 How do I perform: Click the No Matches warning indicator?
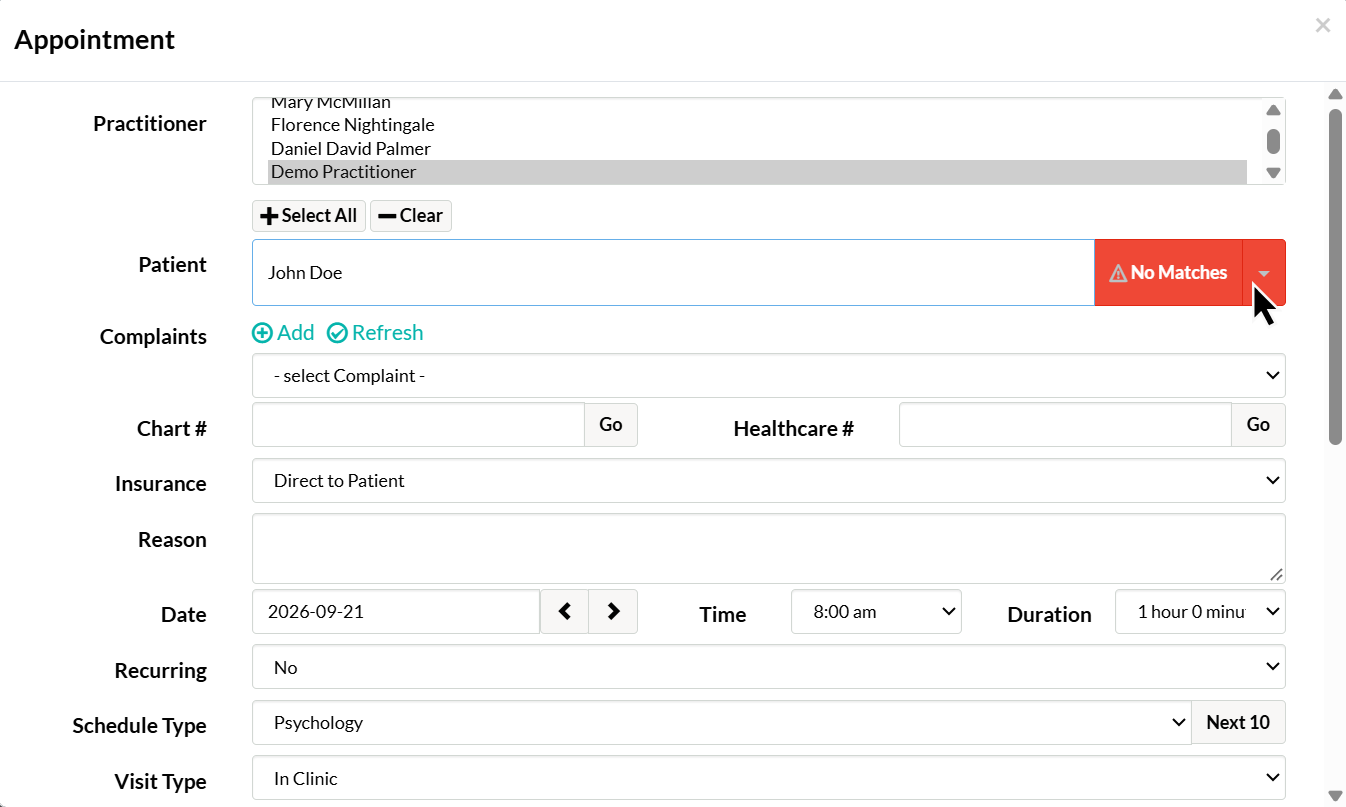coord(1168,272)
